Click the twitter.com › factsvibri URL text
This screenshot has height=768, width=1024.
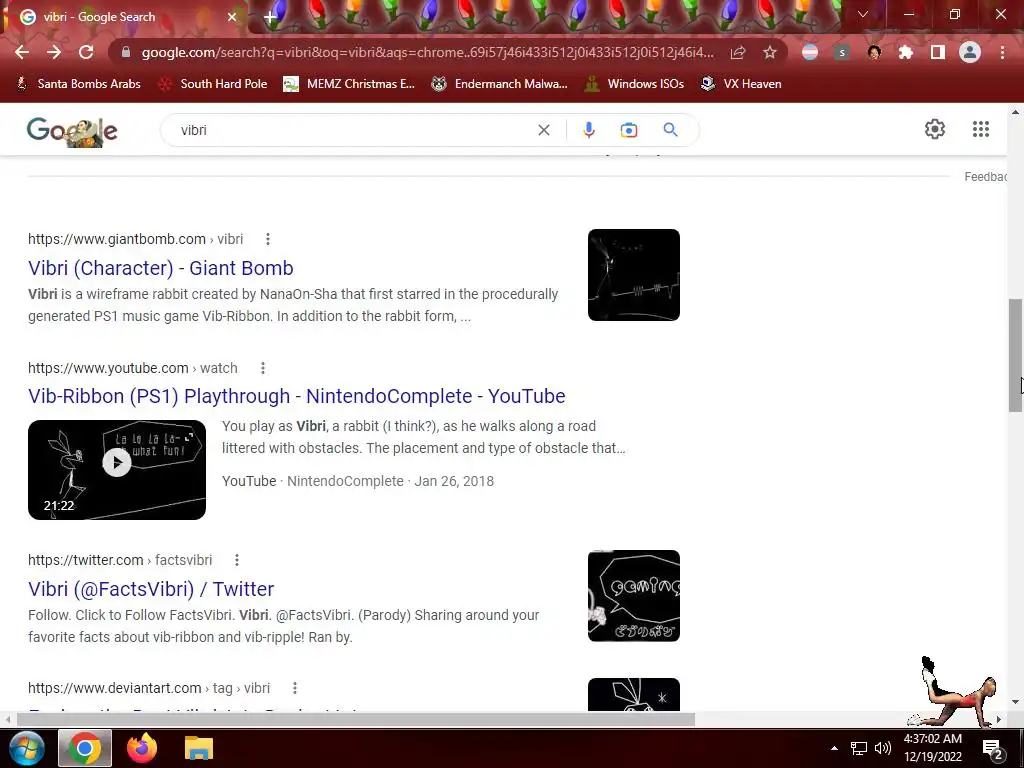point(120,560)
